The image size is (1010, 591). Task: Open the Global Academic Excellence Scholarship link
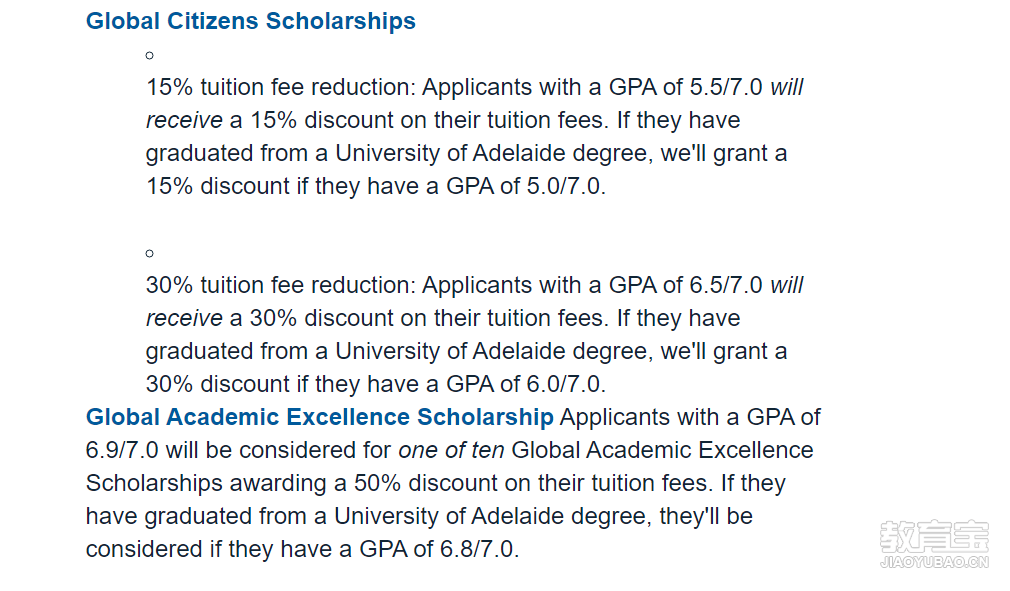pyautogui.click(x=319, y=417)
